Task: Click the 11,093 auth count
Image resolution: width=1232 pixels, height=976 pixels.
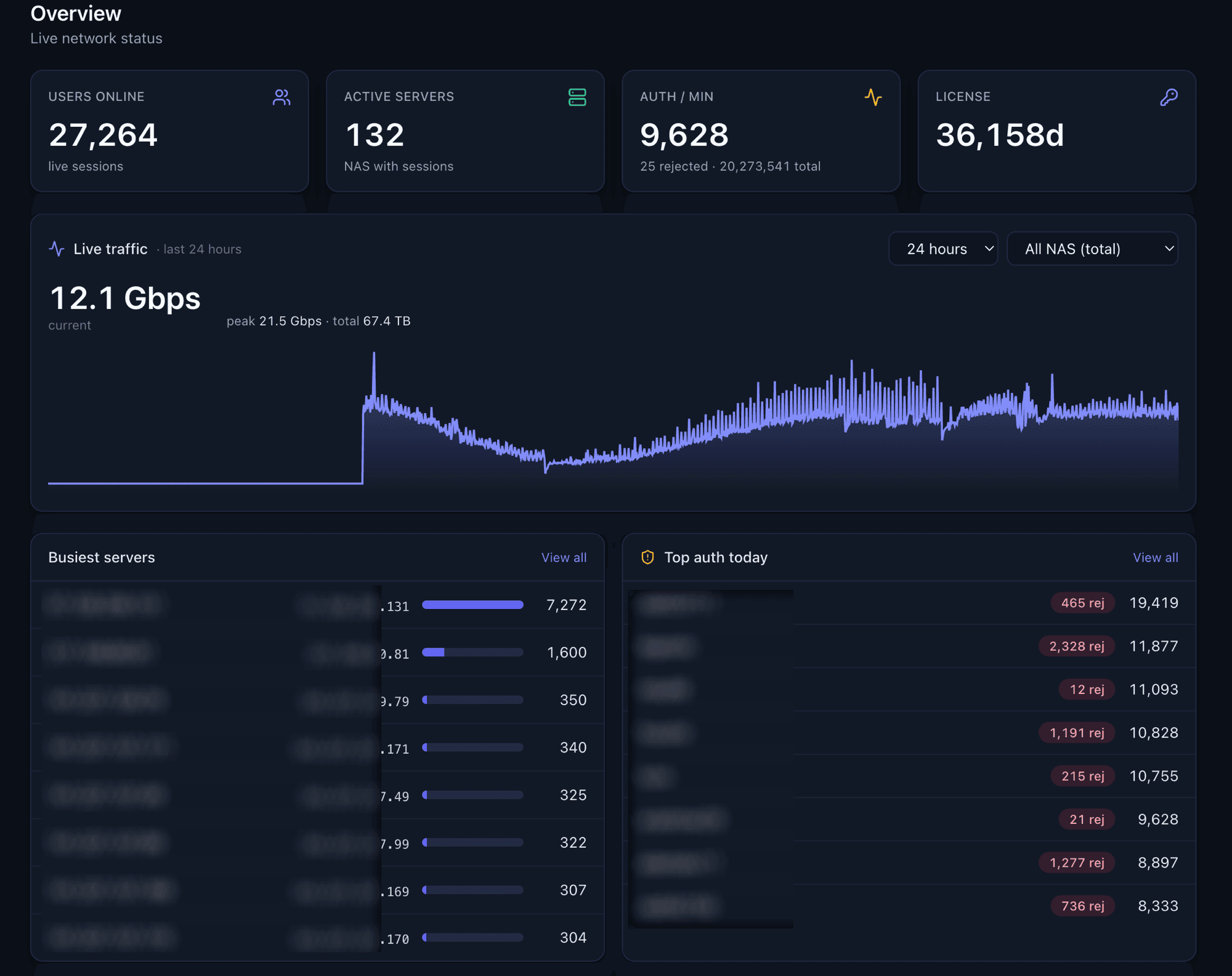Action: coord(1153,689)
